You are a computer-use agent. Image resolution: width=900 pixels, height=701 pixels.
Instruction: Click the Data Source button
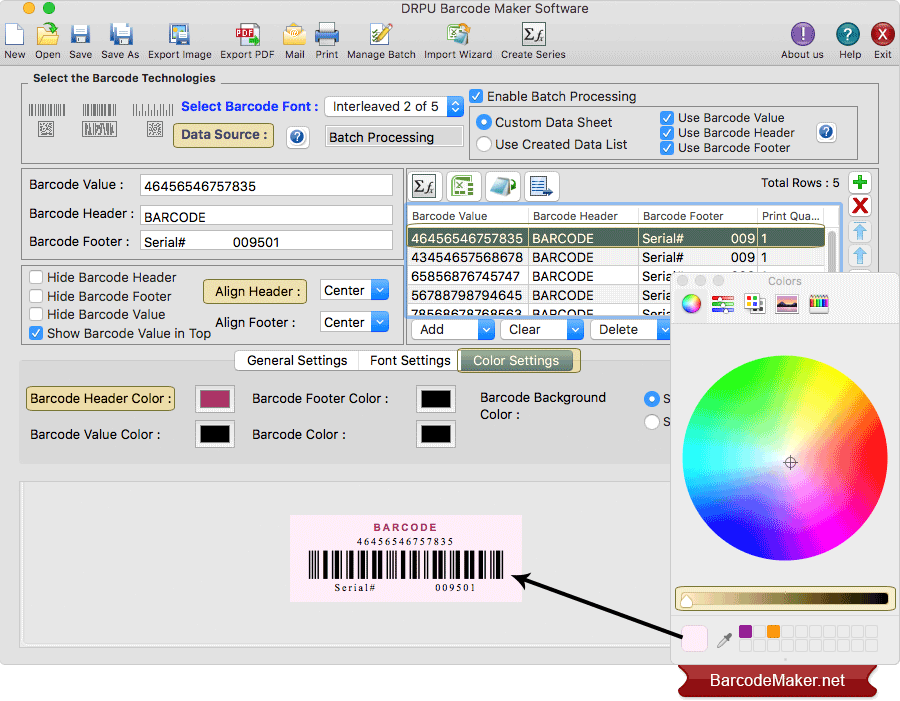click(x=224, y=135)
